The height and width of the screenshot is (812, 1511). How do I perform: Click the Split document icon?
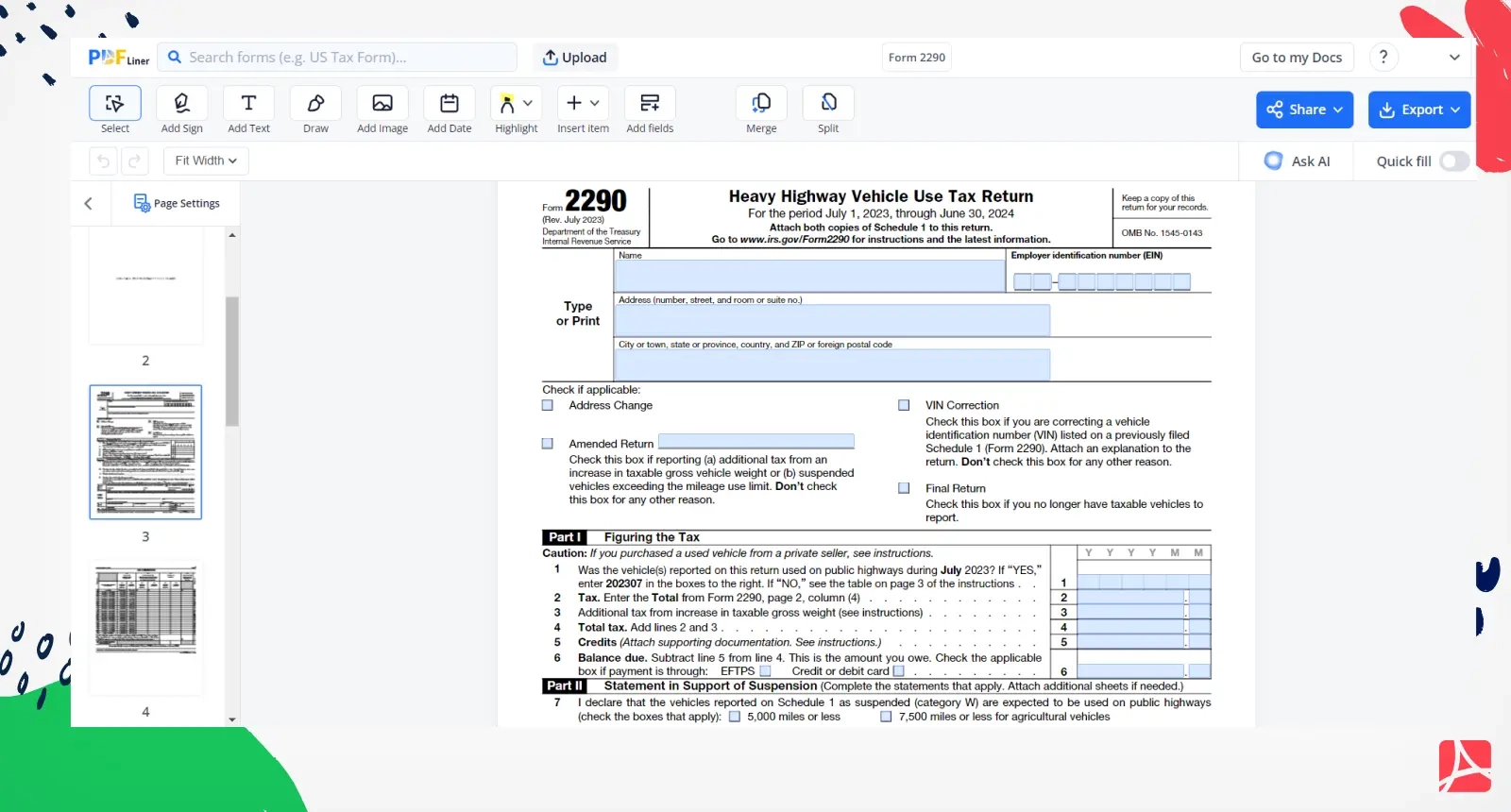pos(828,104)
